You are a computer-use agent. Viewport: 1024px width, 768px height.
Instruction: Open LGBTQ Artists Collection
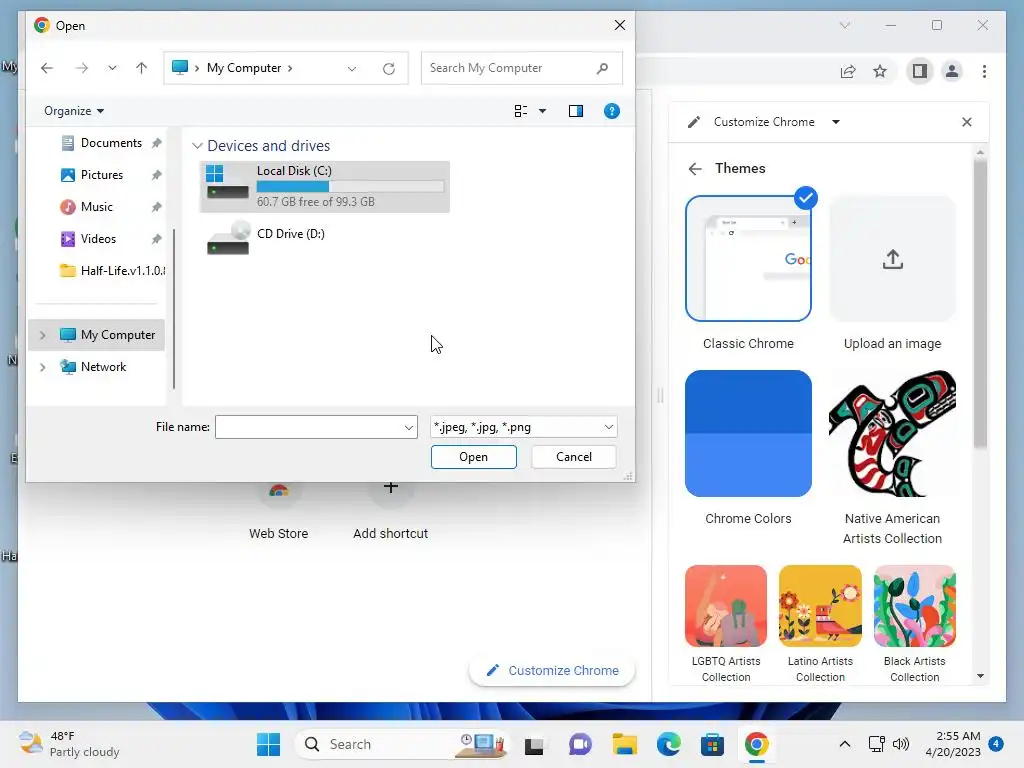[x=726, y=606]
